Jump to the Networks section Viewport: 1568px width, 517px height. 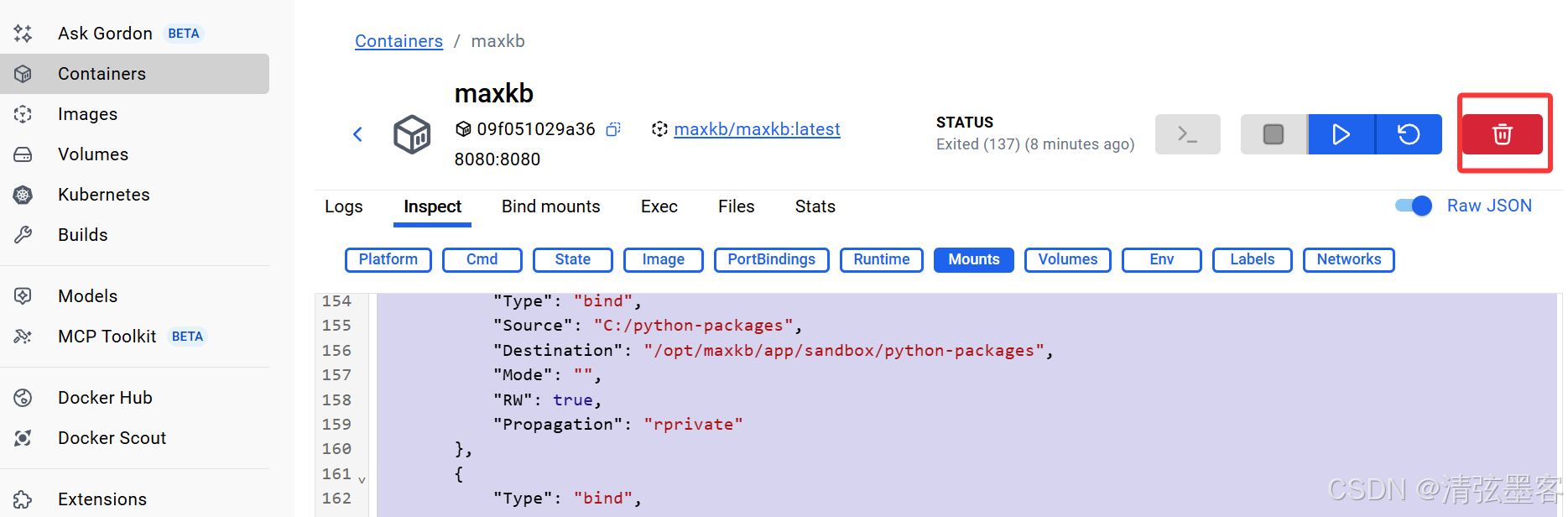click(1349, 260)
